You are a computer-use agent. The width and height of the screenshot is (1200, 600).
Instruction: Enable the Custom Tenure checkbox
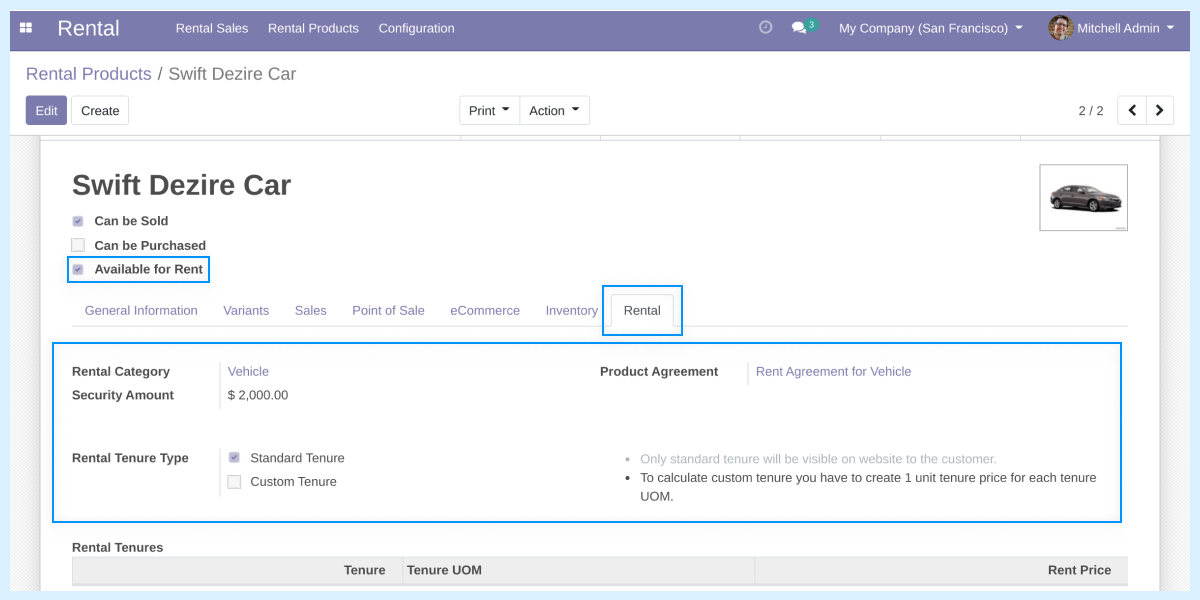(233, 481)
